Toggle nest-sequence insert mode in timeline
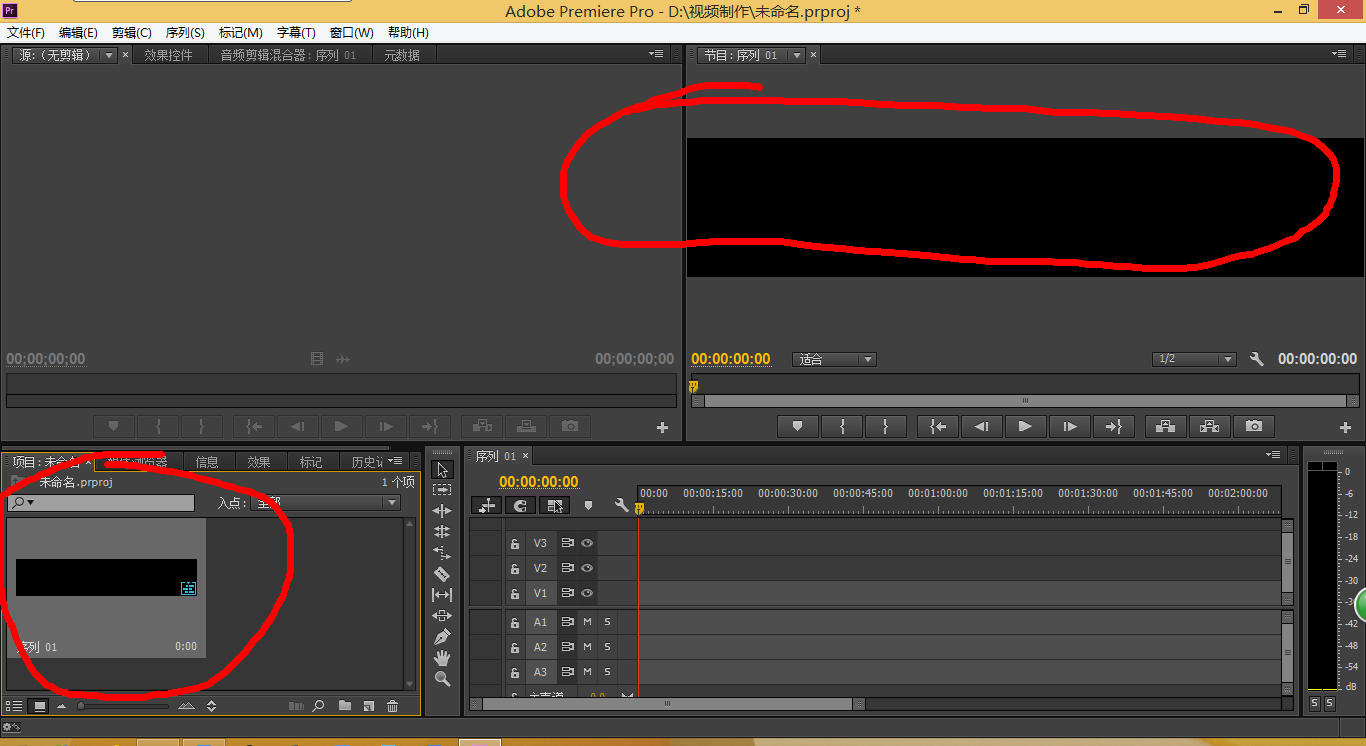This screenshot has height=746, width=1366. click(487, 506)
